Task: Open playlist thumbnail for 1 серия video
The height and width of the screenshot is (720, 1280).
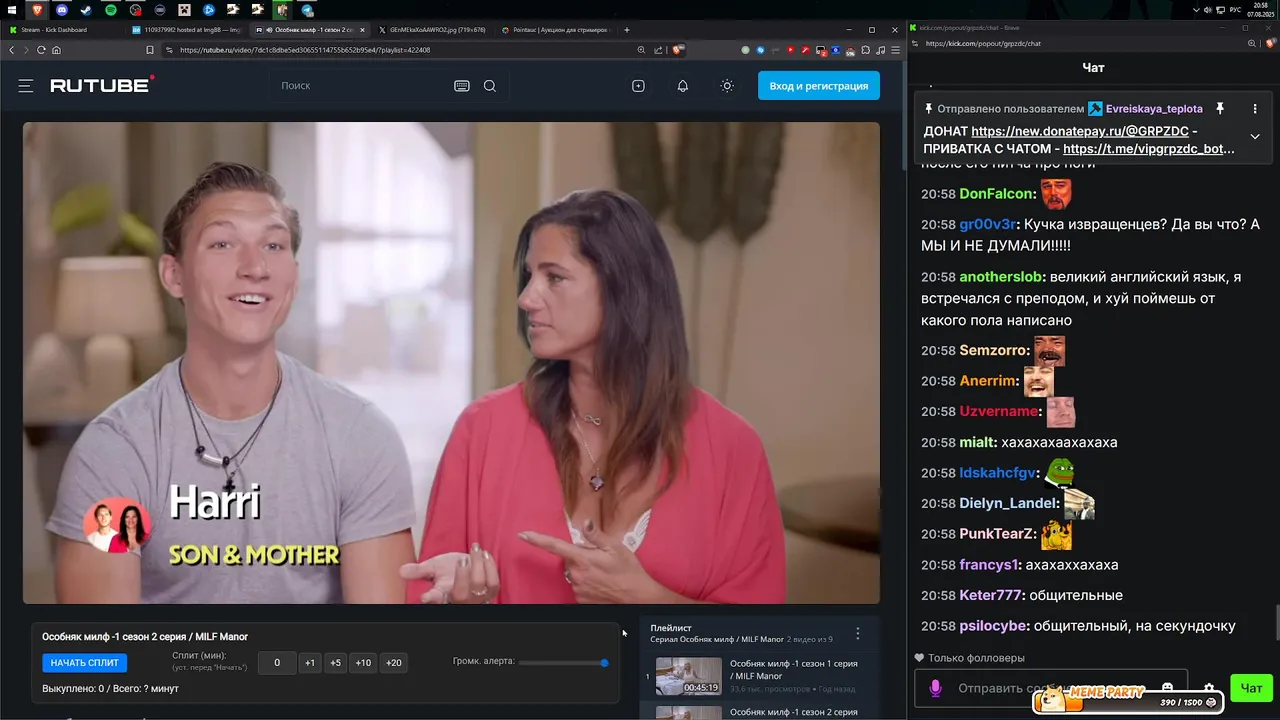Action: 688,676
